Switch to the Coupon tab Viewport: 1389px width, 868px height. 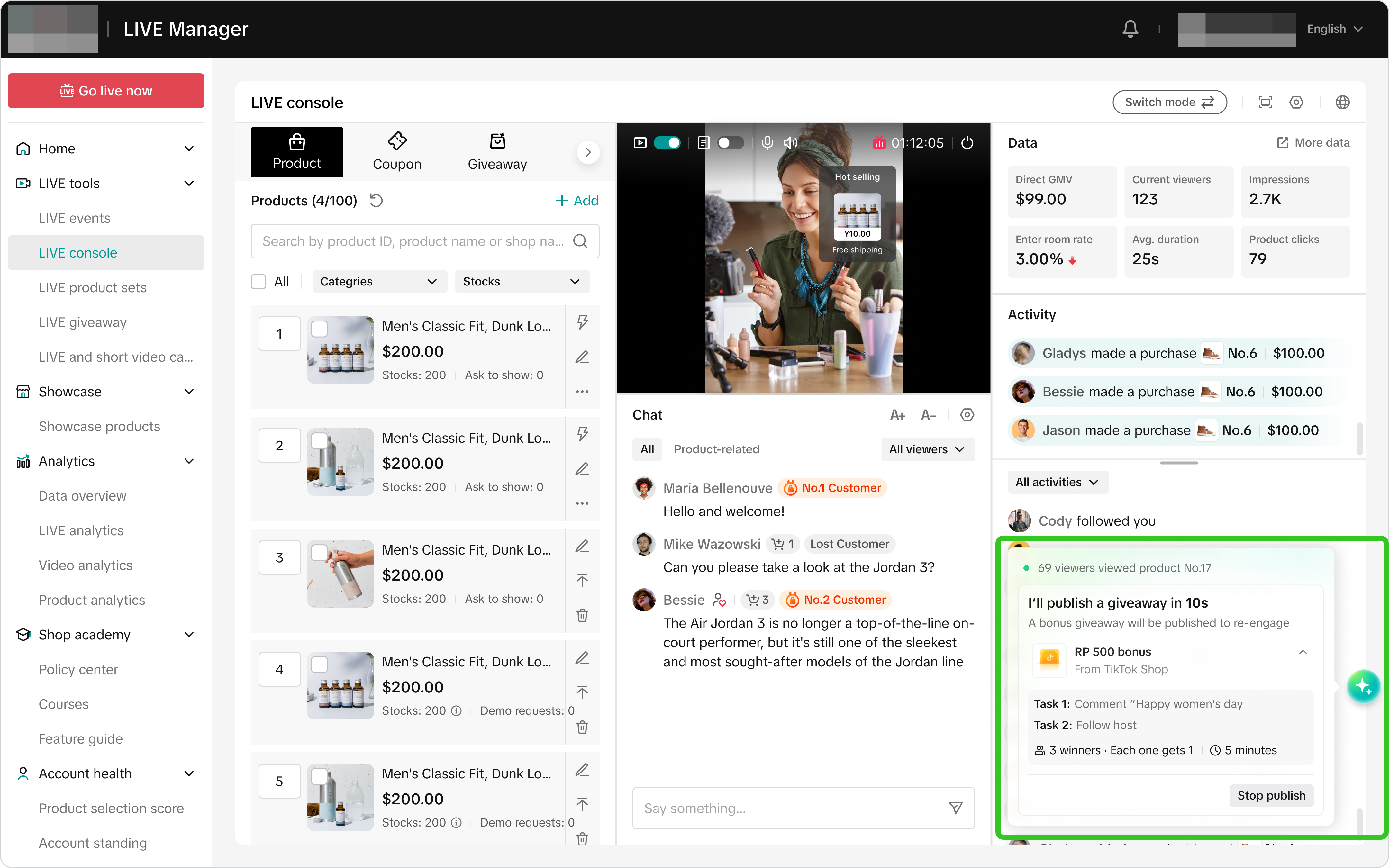tap(397, 152)
